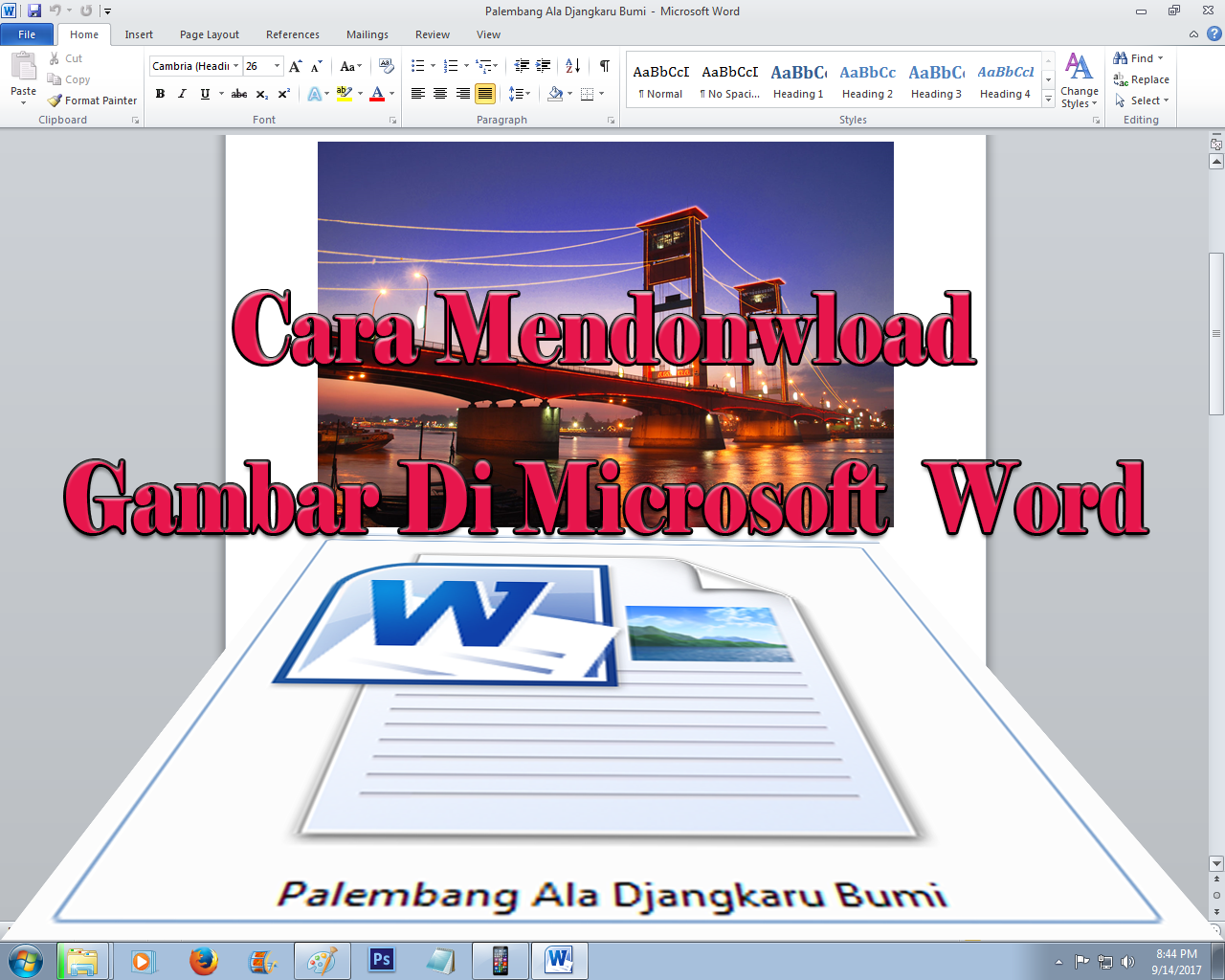Apply bullet list

point(417,66)
